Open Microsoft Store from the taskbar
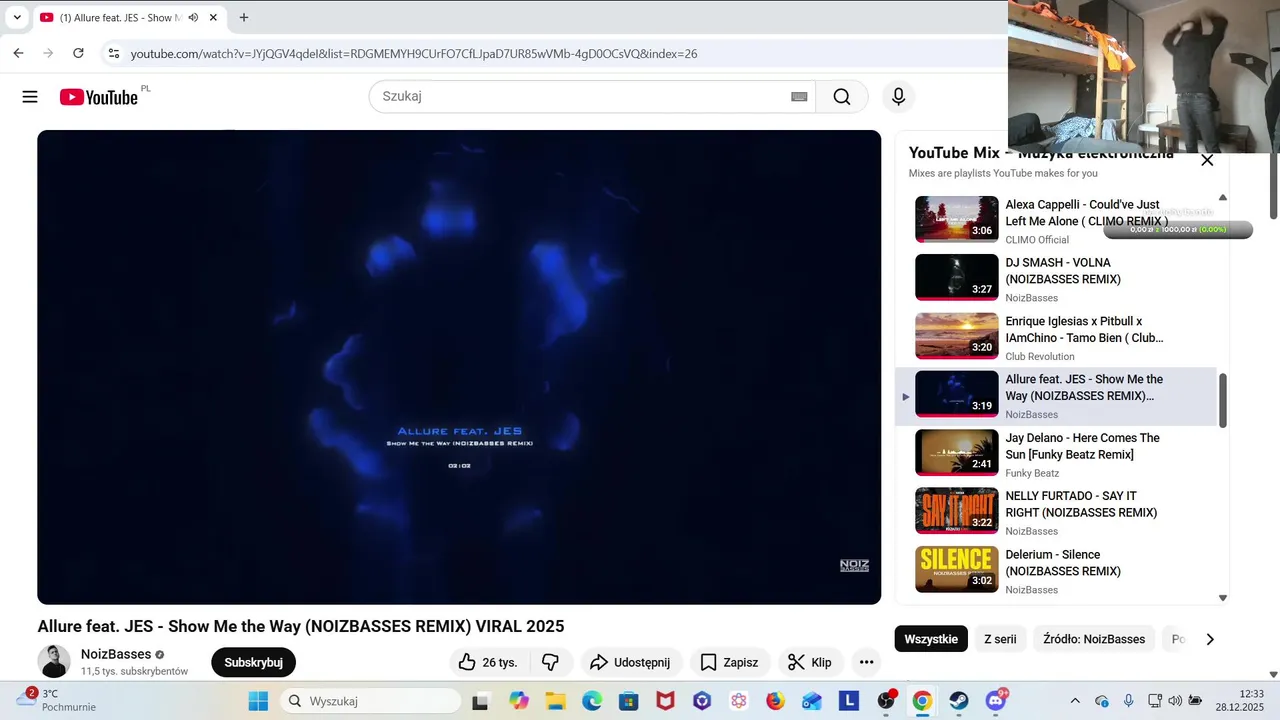The width and height of the screenshot is (1280, 720). click(x=628, y=701)
